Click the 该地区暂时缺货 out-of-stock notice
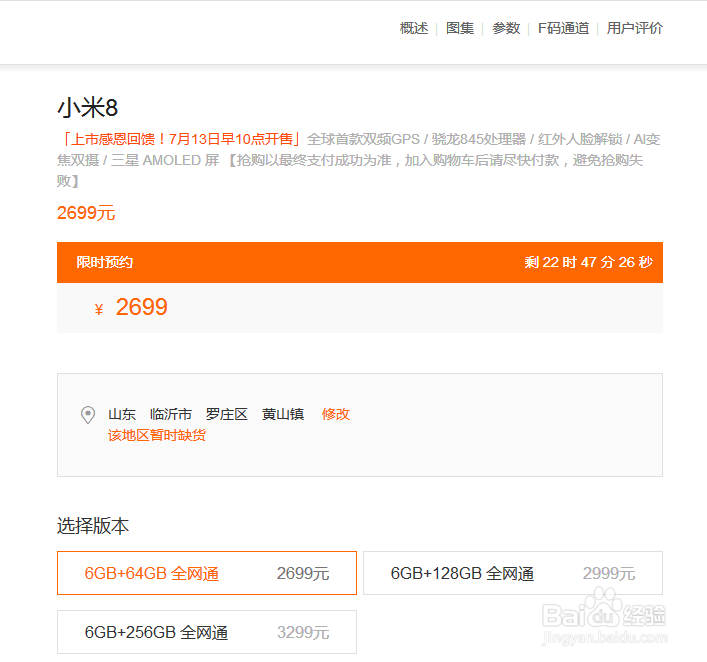Viewport: 707px width, 662px height. click(x=156, y=435)
